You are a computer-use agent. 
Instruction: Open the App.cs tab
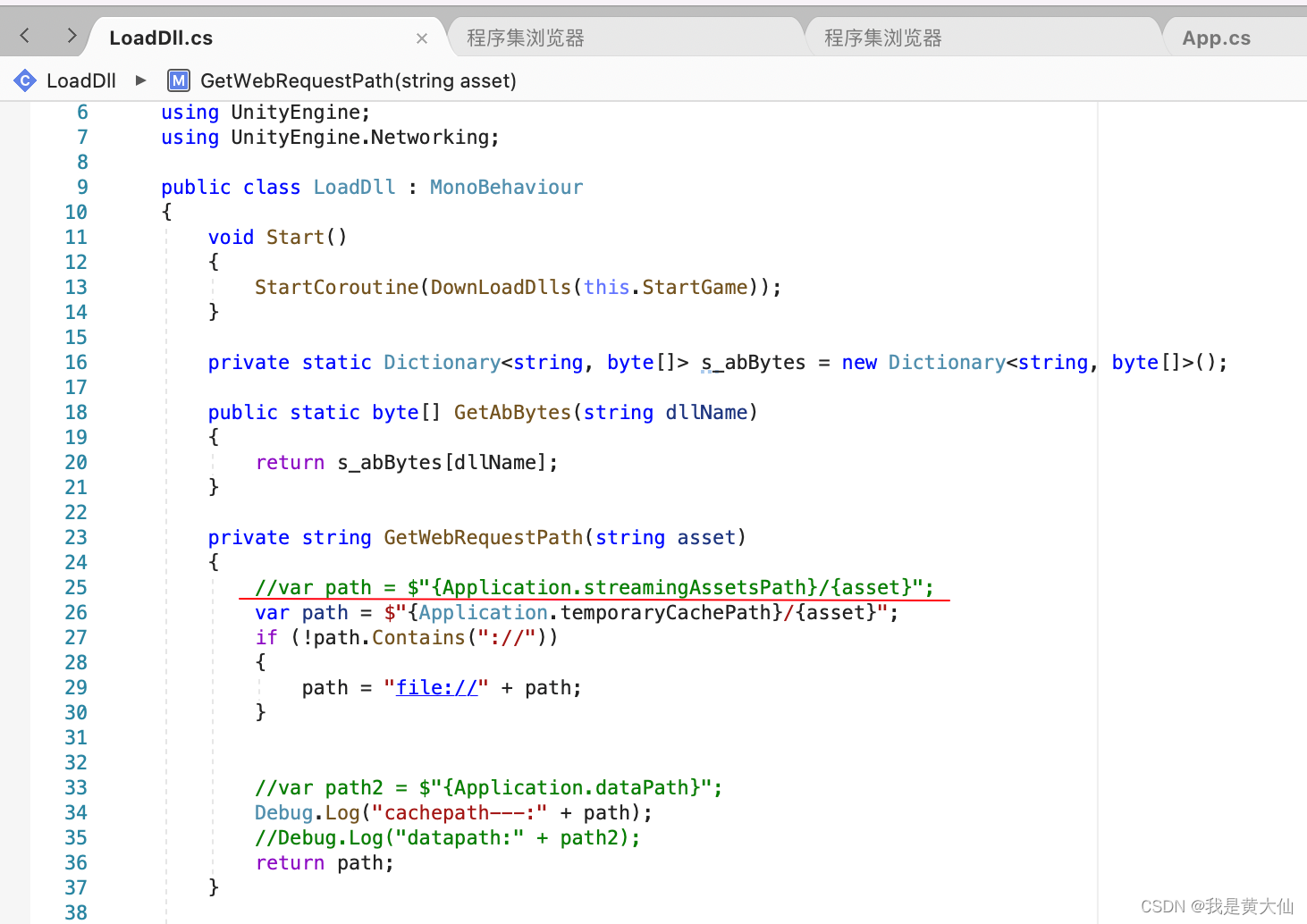pyautogui.click(x=1235, y=38)
